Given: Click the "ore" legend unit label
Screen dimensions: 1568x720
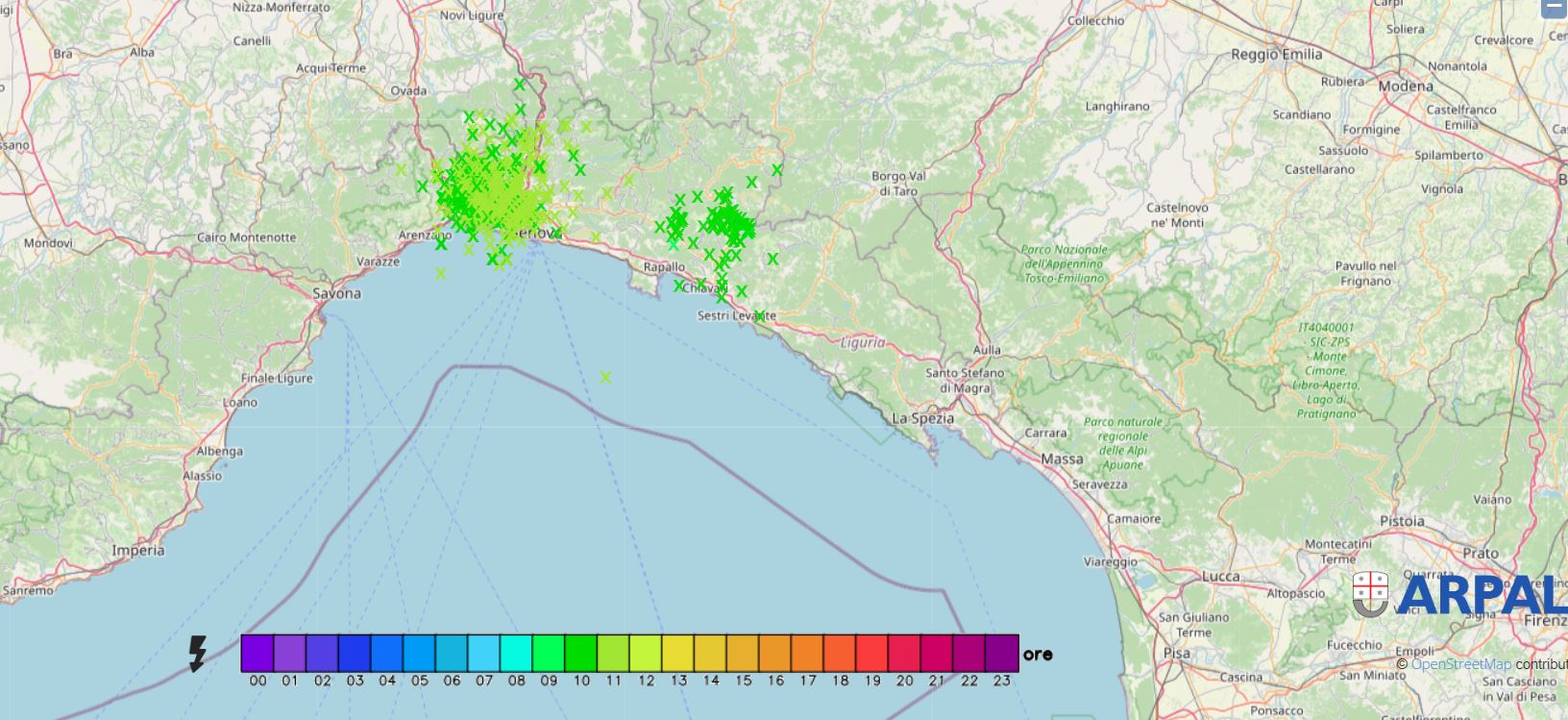Looking at the screenshot, I should (1038, 654).
